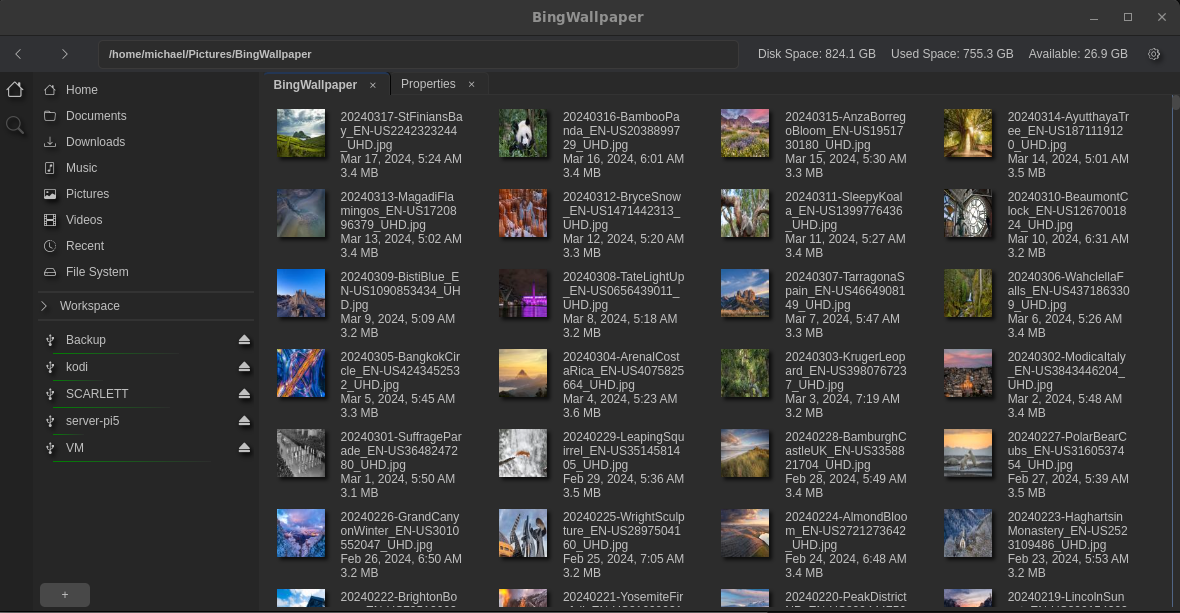Expand the Workspace section
This screenshot has height=613, width=1180.
44,306
